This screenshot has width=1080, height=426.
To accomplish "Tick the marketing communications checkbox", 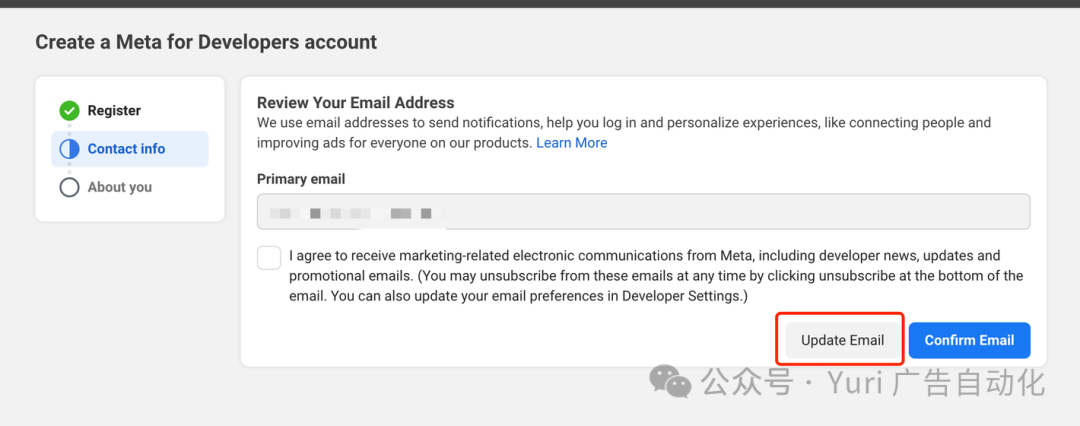I will 269,258.
